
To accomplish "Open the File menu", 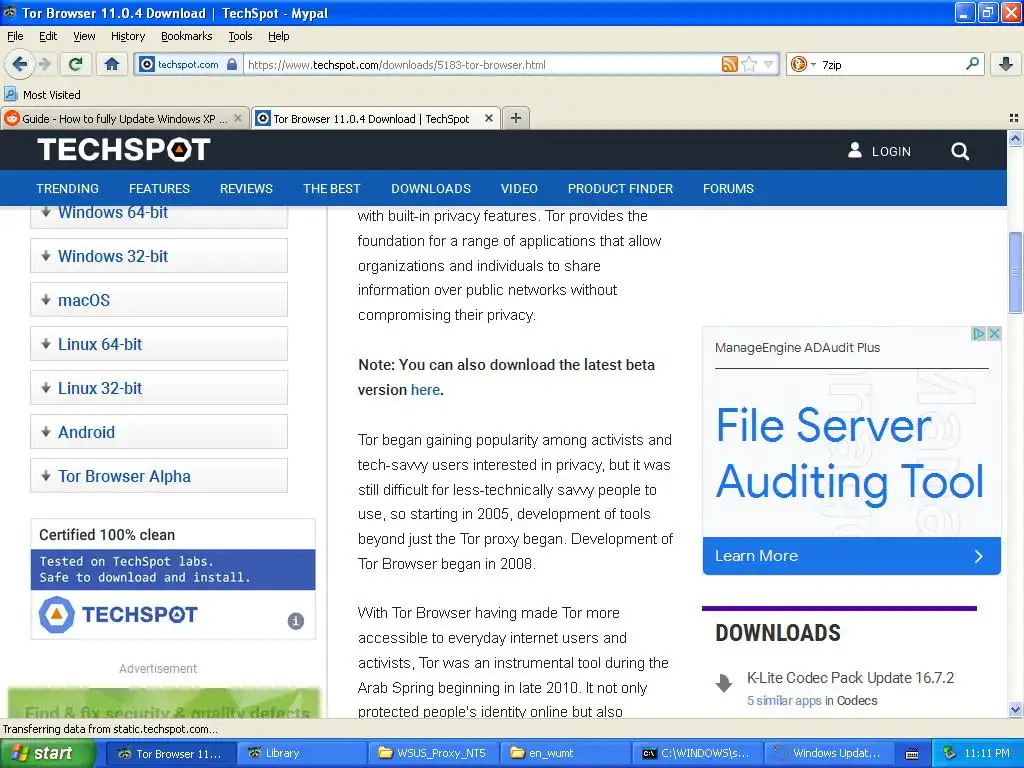I will (x=15, y=36).
